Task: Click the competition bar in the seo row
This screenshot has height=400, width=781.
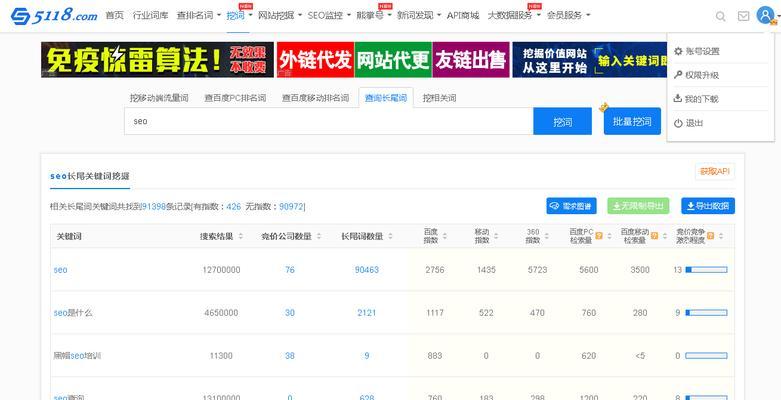Action: pyautogui.click(x=706, y=270)
